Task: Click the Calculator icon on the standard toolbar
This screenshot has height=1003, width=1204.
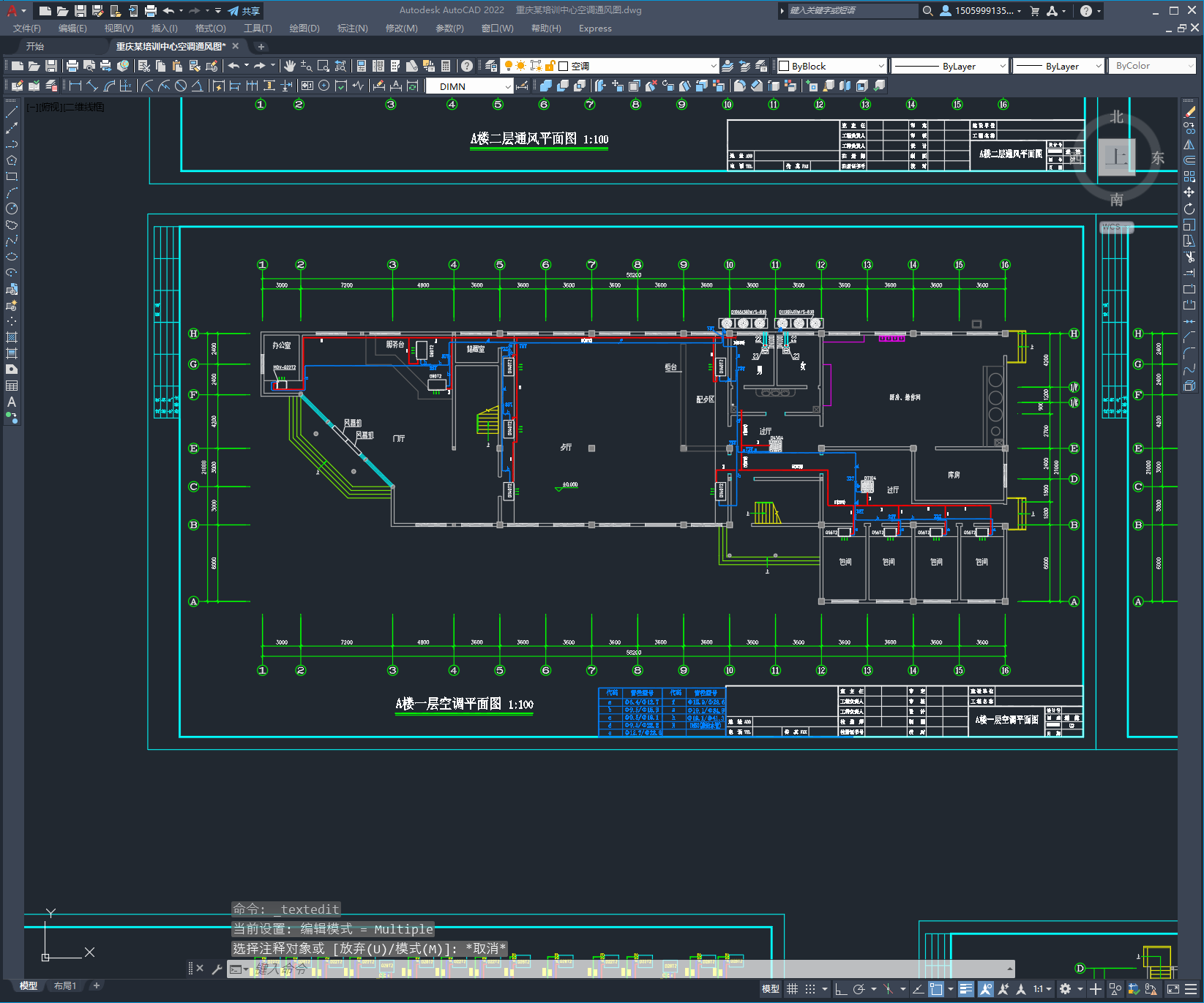Action: (446, 66)
